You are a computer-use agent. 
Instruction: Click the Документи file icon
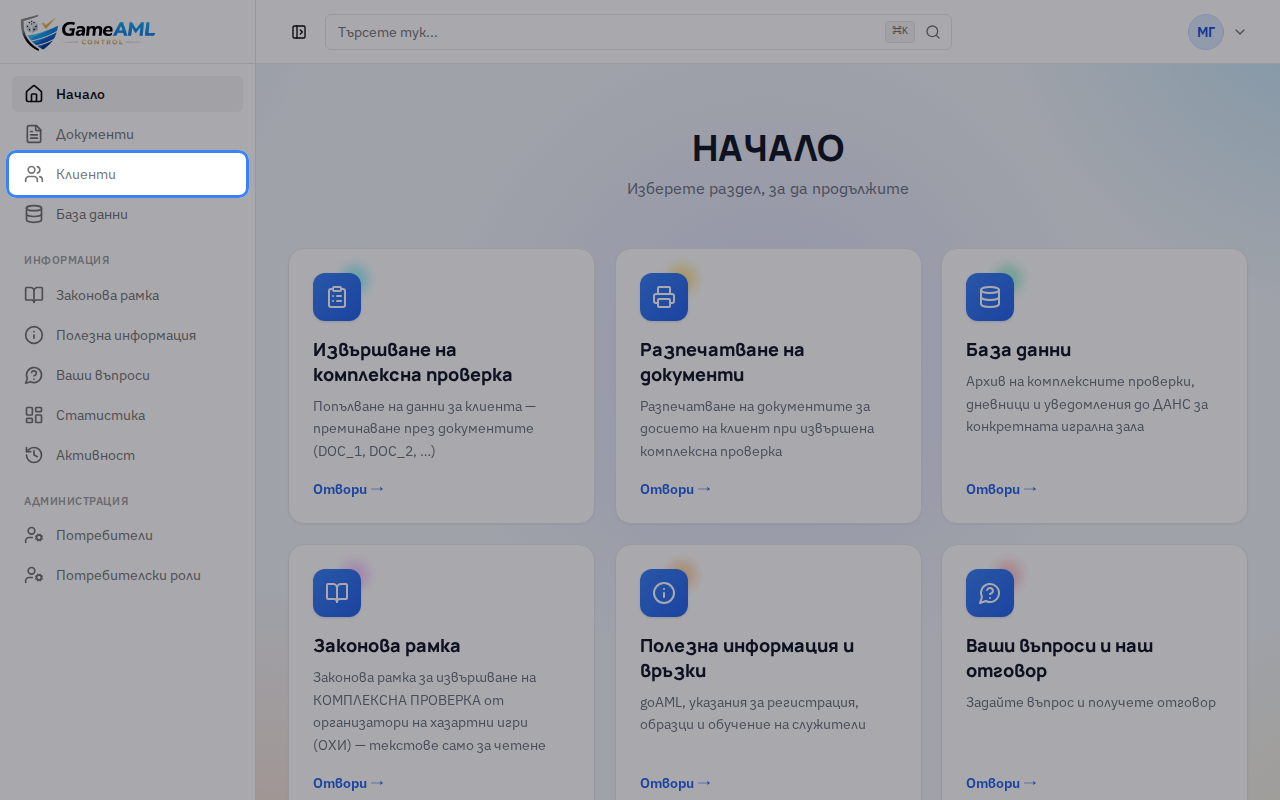click(34, 134)
